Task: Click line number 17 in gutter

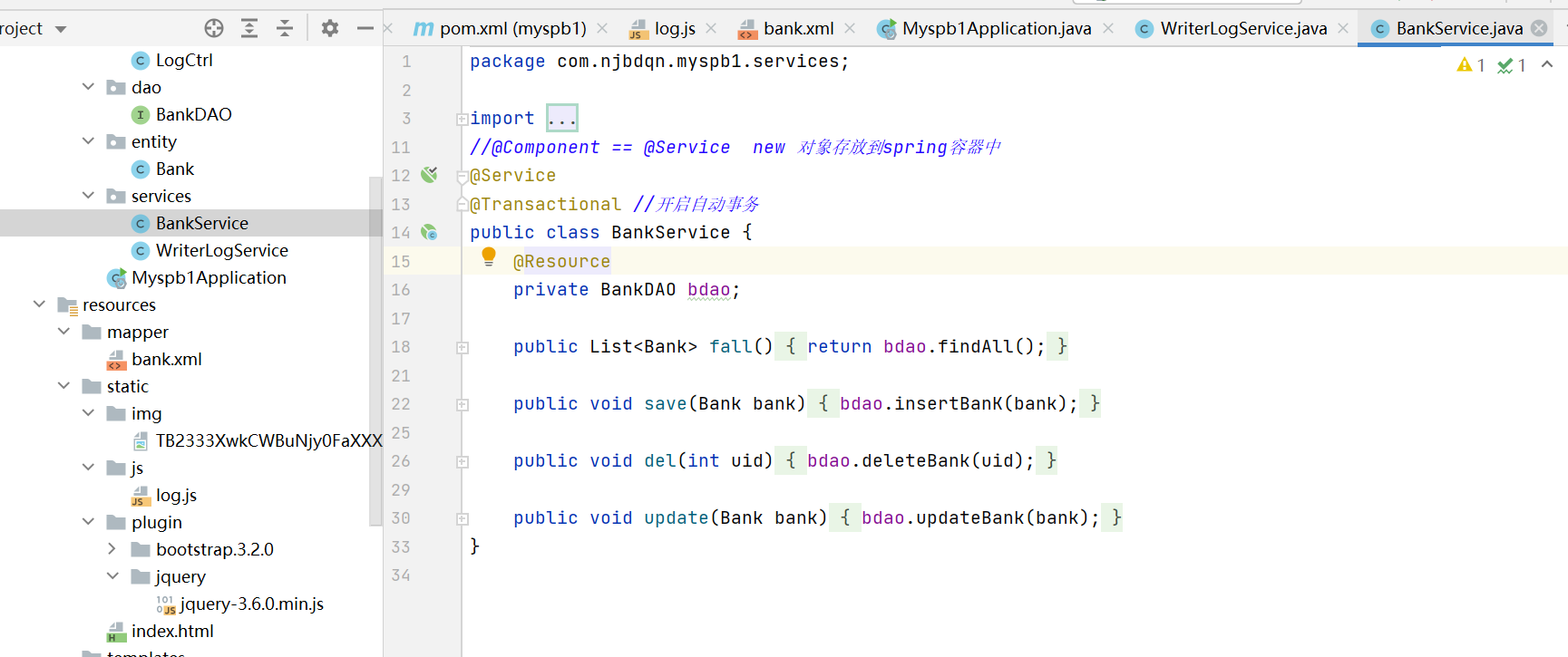Action: pyautogui.click(x=401, y=318)
